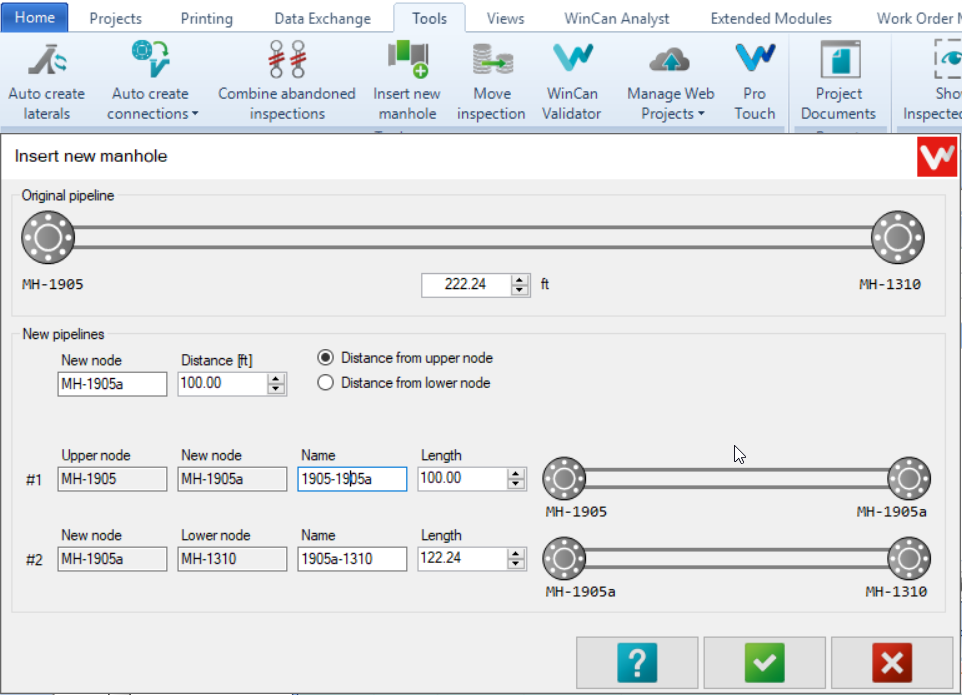Launch the Move inspection tool
Viewport: 962px width, 695px height.
491,80
